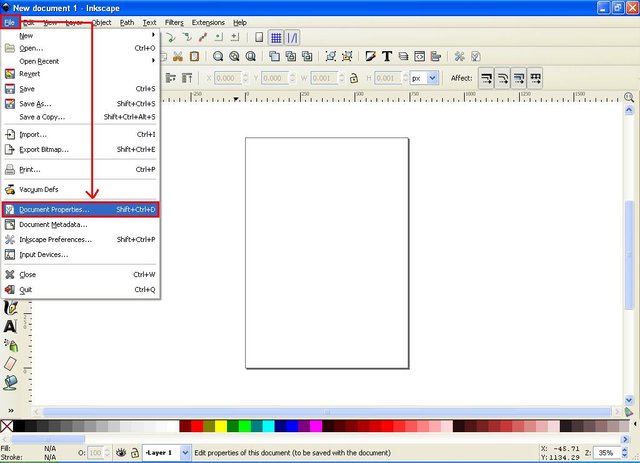Click palette scrollbar right arrow

pyautogui.click(x=625, y=439)
